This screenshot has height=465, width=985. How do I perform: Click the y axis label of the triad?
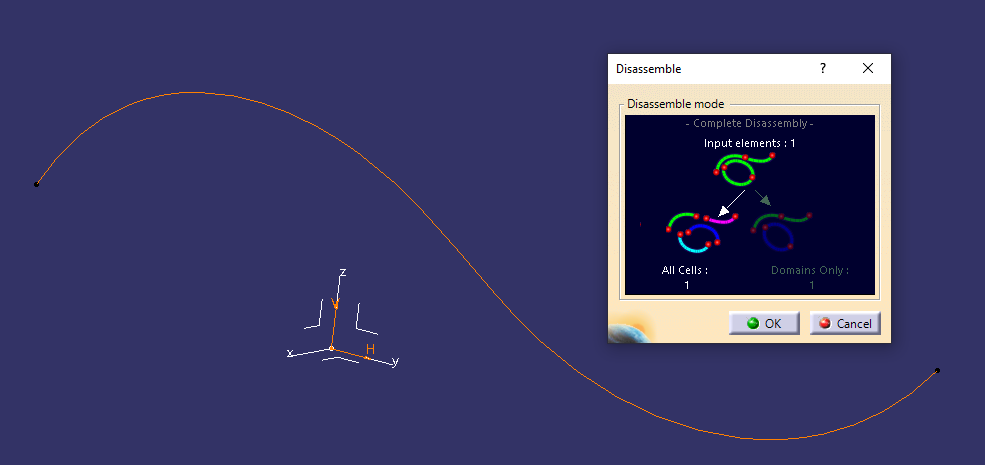(x=395, y=361)
